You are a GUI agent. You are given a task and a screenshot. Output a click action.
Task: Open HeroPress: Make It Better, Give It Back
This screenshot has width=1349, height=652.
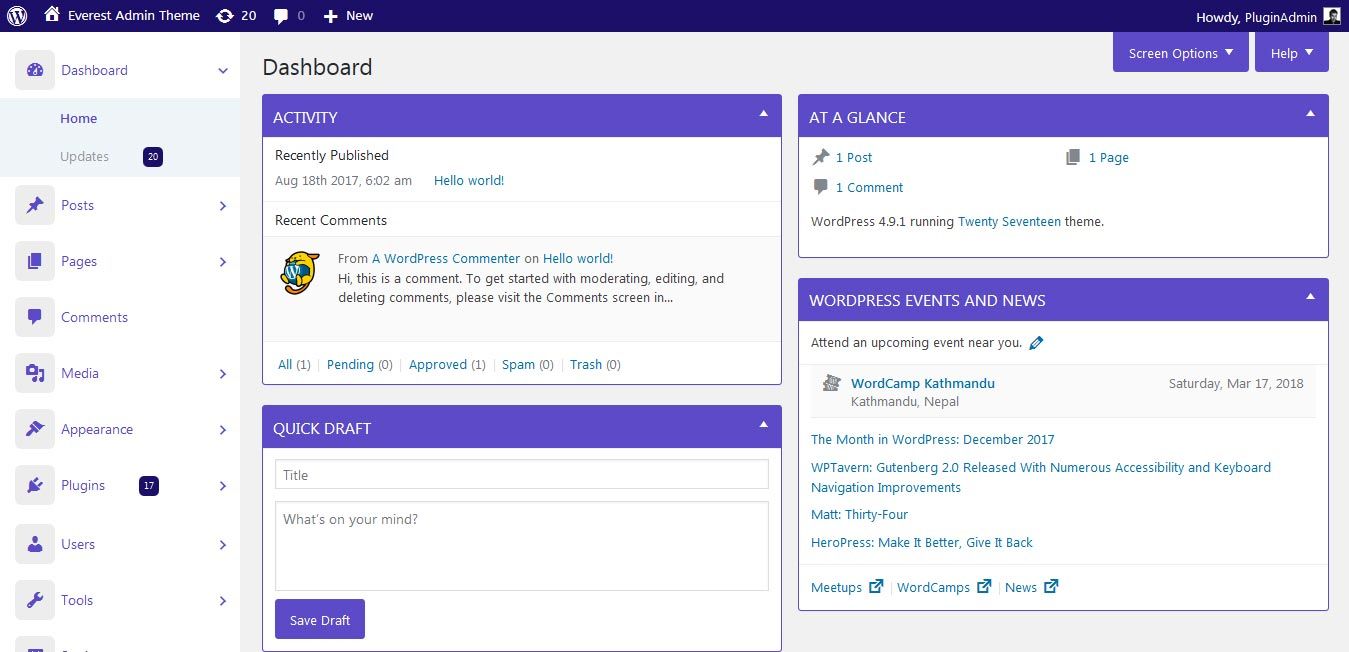(922, 542)
